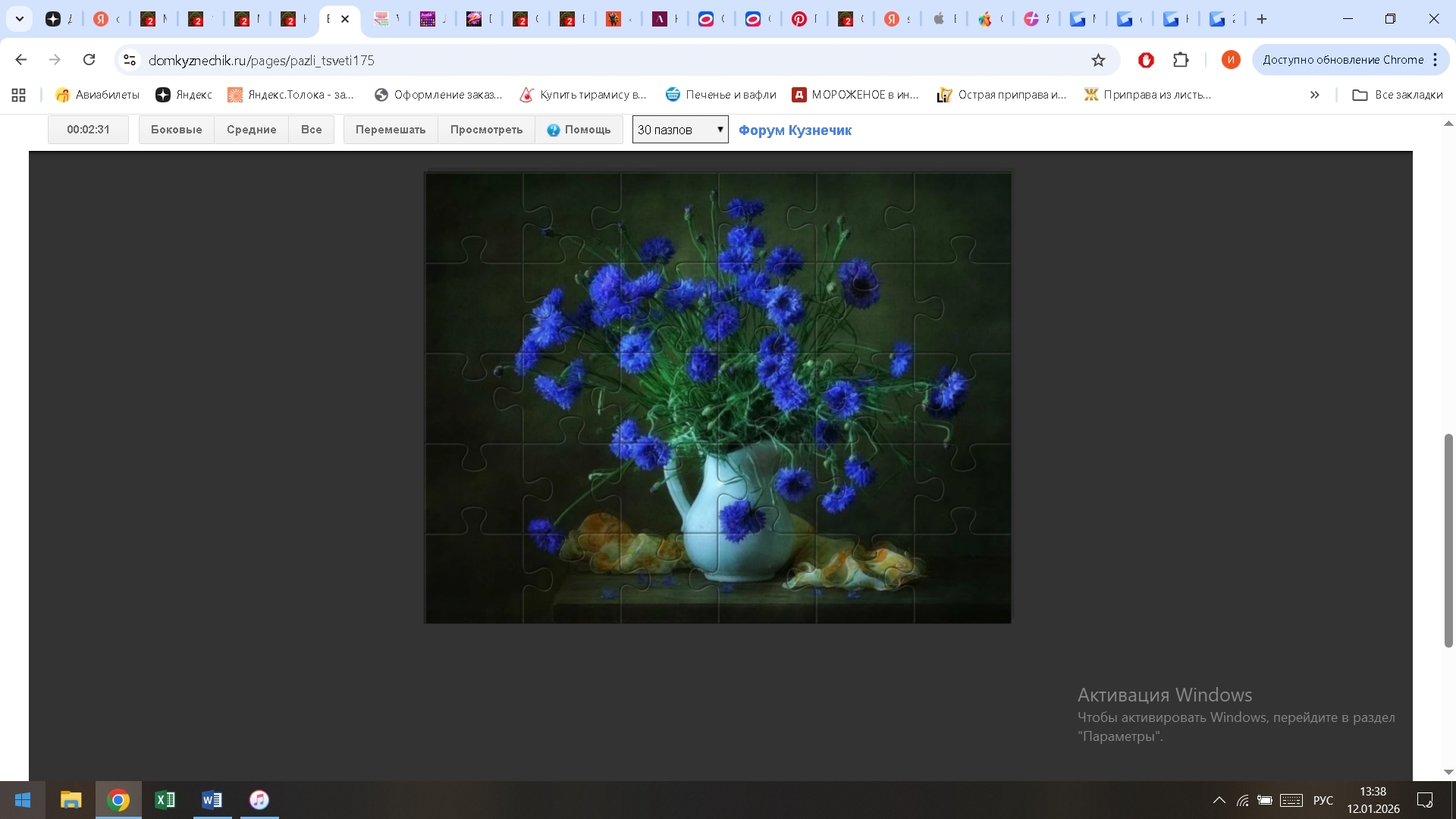Open the Все закладки bookmarks folder
1456x819 pixels.
pos(1398,95)
